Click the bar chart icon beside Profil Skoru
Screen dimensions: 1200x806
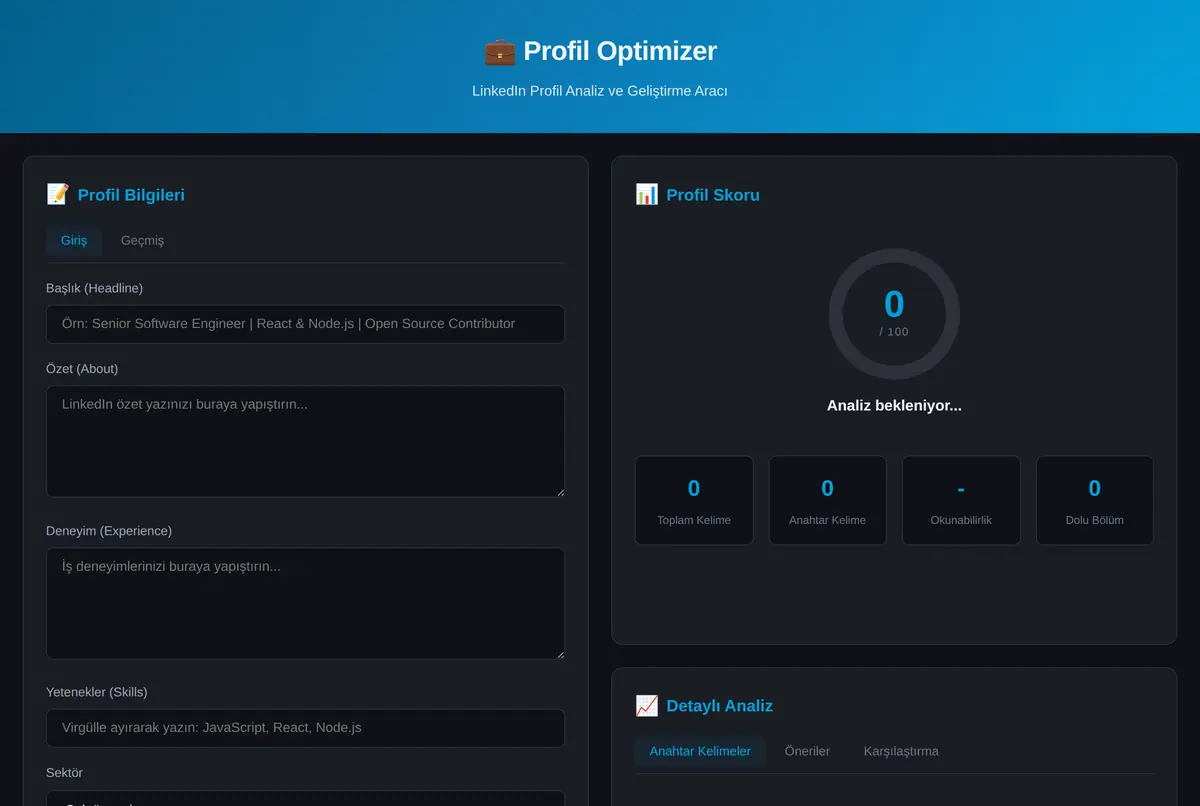646,194
